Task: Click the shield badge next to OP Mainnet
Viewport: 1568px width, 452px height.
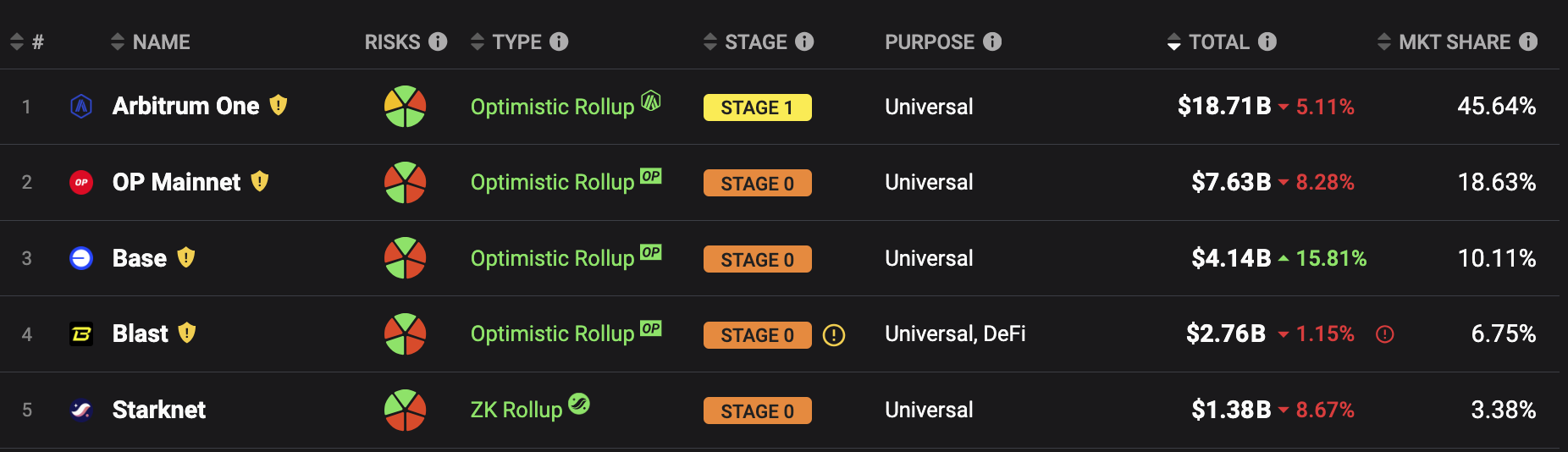Action: [x=260, y=181]
